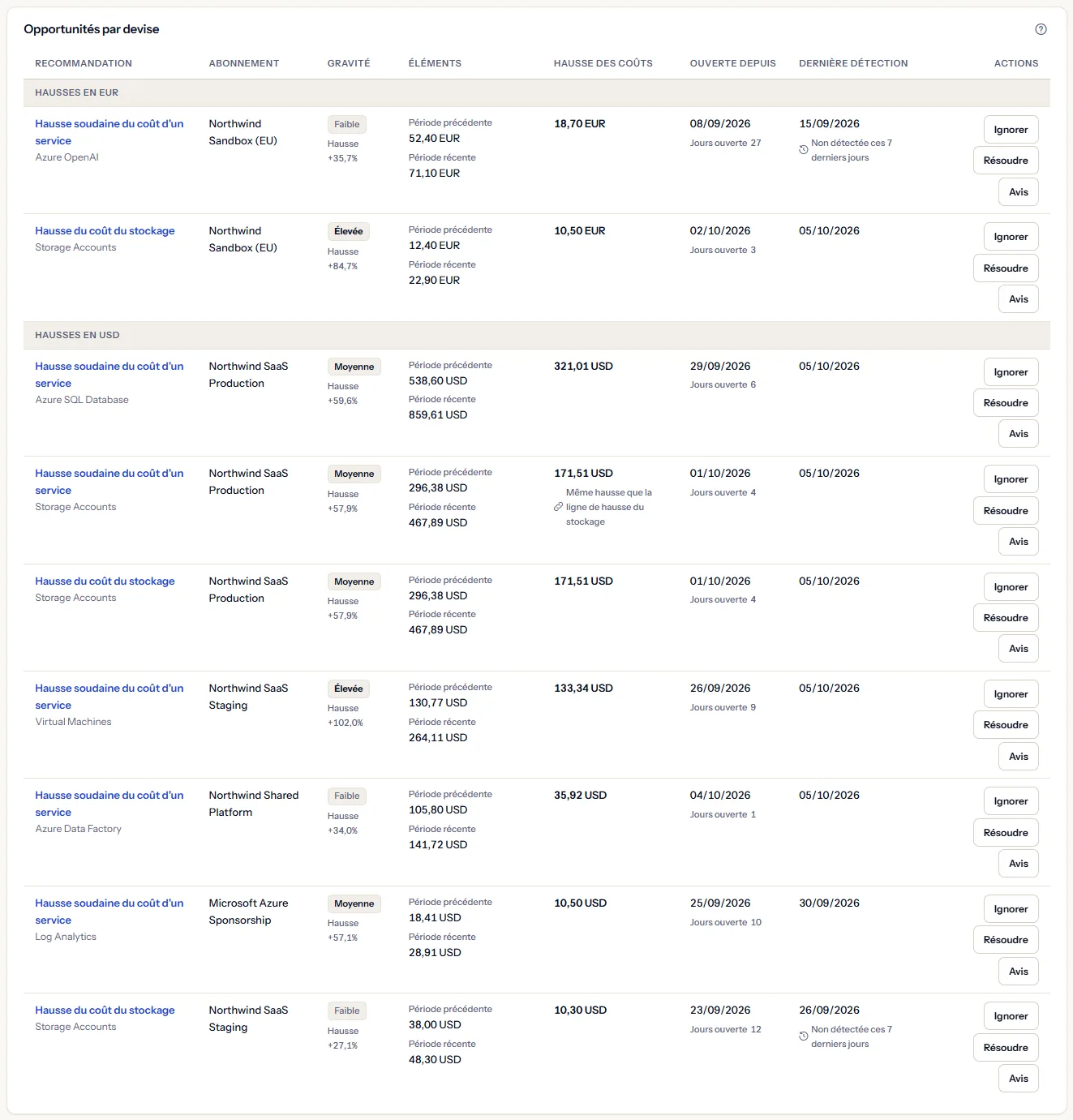Resolve the Virtual Machines cost spike
The width and height of the screenshot is (1073, 1120).
point(1006,725)
